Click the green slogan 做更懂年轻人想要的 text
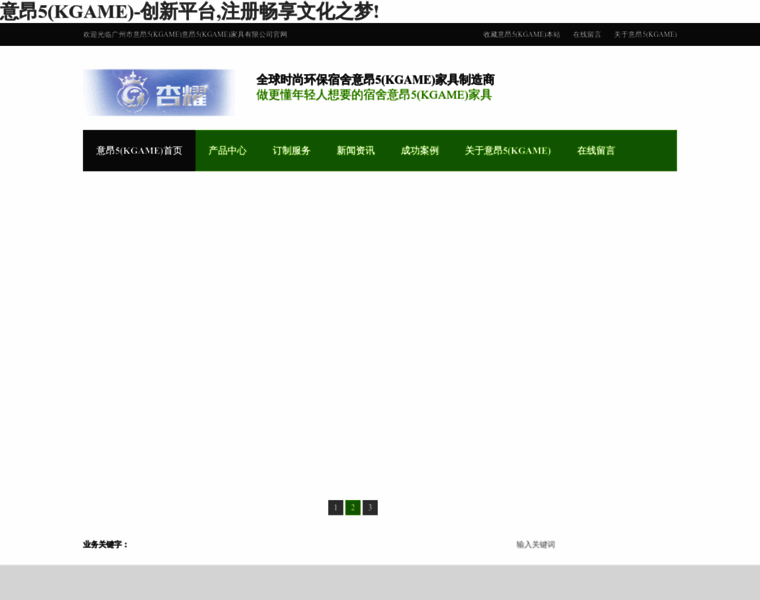 click(x=374, y=95)
